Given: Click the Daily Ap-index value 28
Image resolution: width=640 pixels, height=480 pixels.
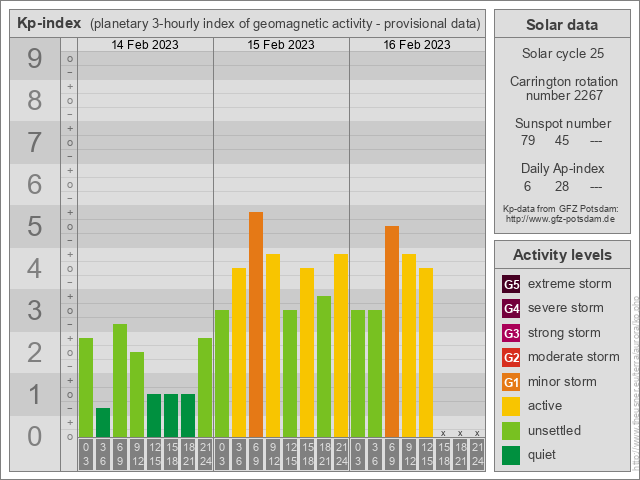Looking at the screenshot, I should click(562, 186).
